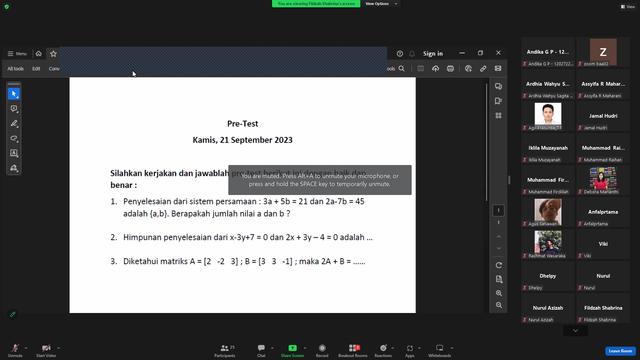This screenshot has width=640, height=360.
Task: Open Whiteboards in Zoom
Action: pyautogui.click(x=439, y=350)
